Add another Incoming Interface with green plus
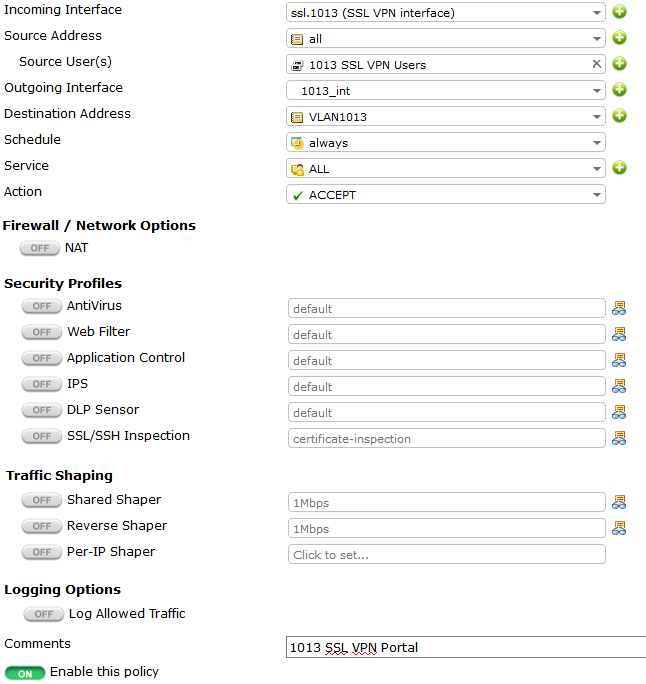Screen dimensions: 646x684 pos(619,12)
